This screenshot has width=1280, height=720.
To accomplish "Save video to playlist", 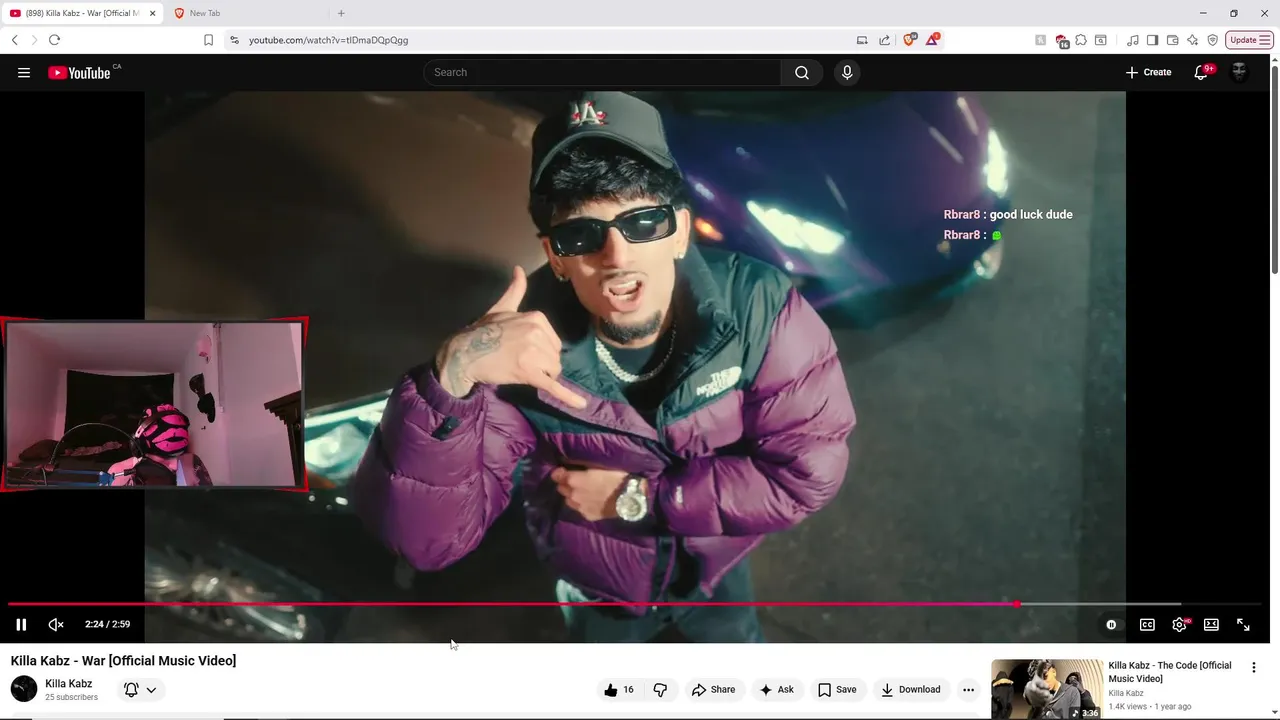I will (837, 689).
